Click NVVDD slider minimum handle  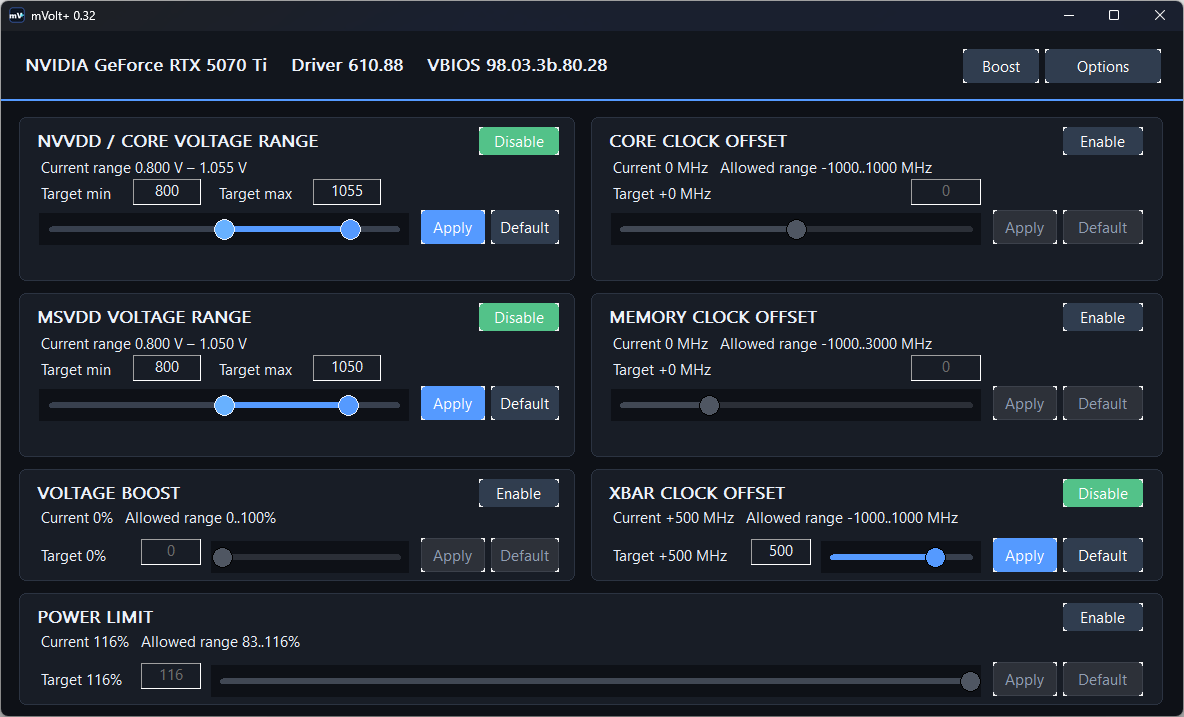point(224,229)
